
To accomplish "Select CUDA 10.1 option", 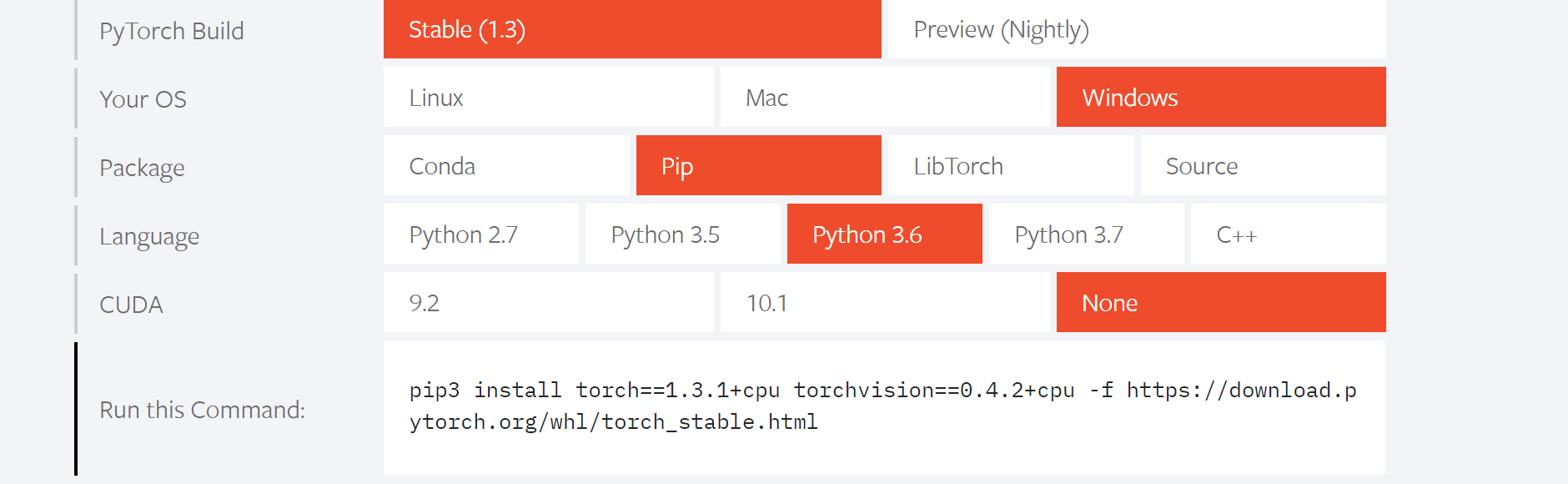I will coord(884,303).
